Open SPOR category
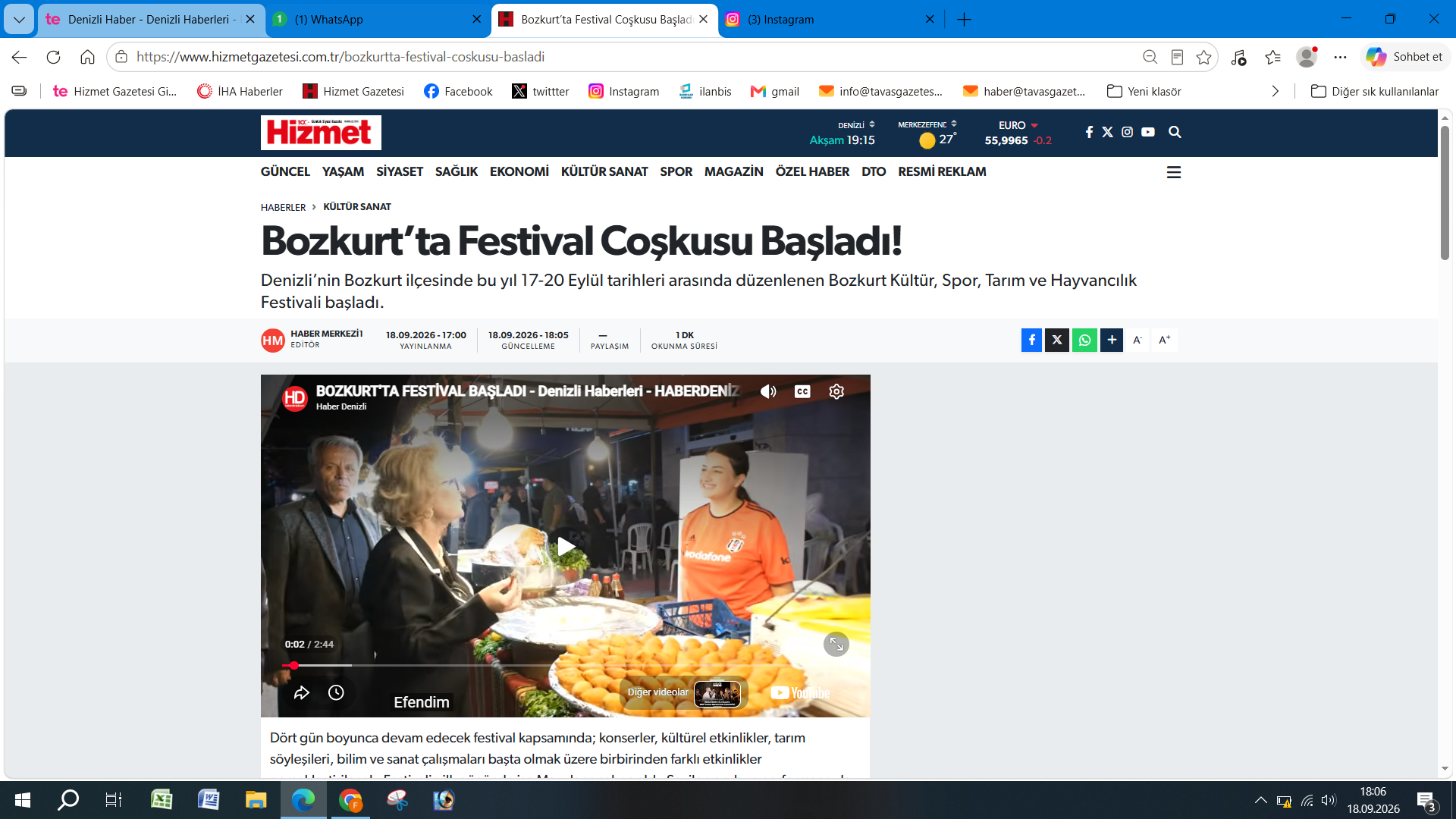 coord(676,171)
